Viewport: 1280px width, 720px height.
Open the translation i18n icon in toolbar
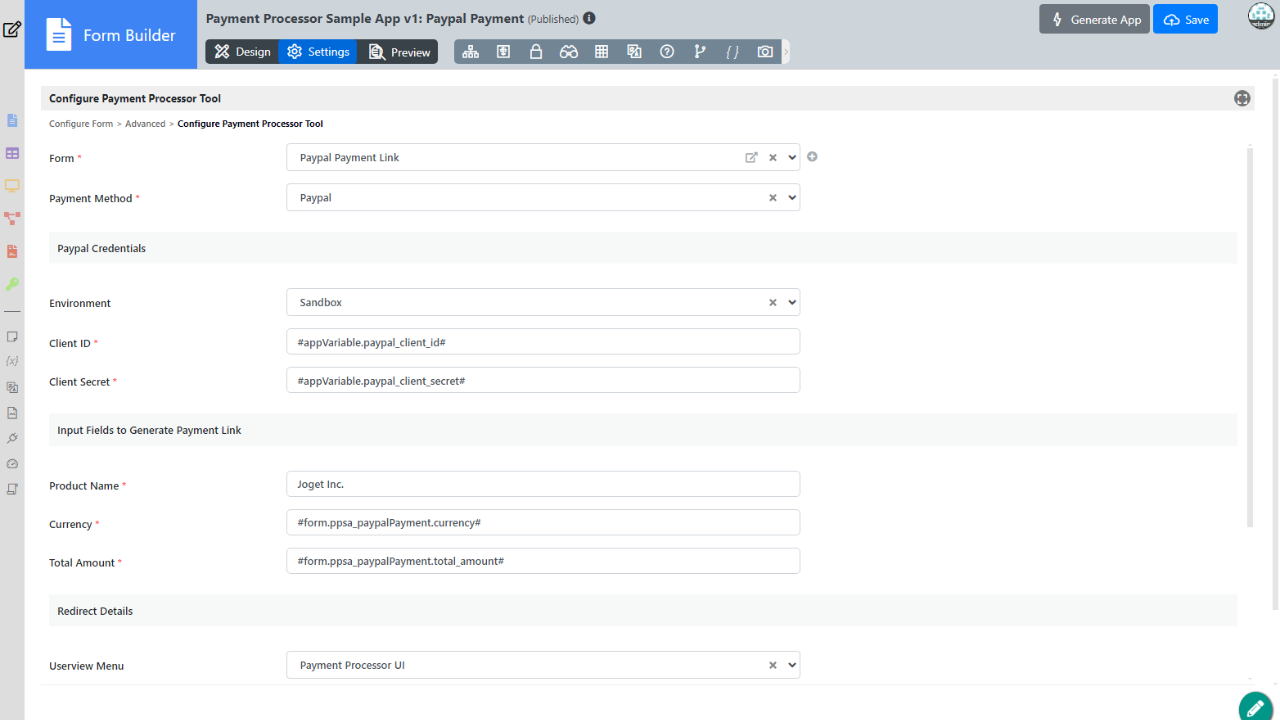click(x=634, y=52)
